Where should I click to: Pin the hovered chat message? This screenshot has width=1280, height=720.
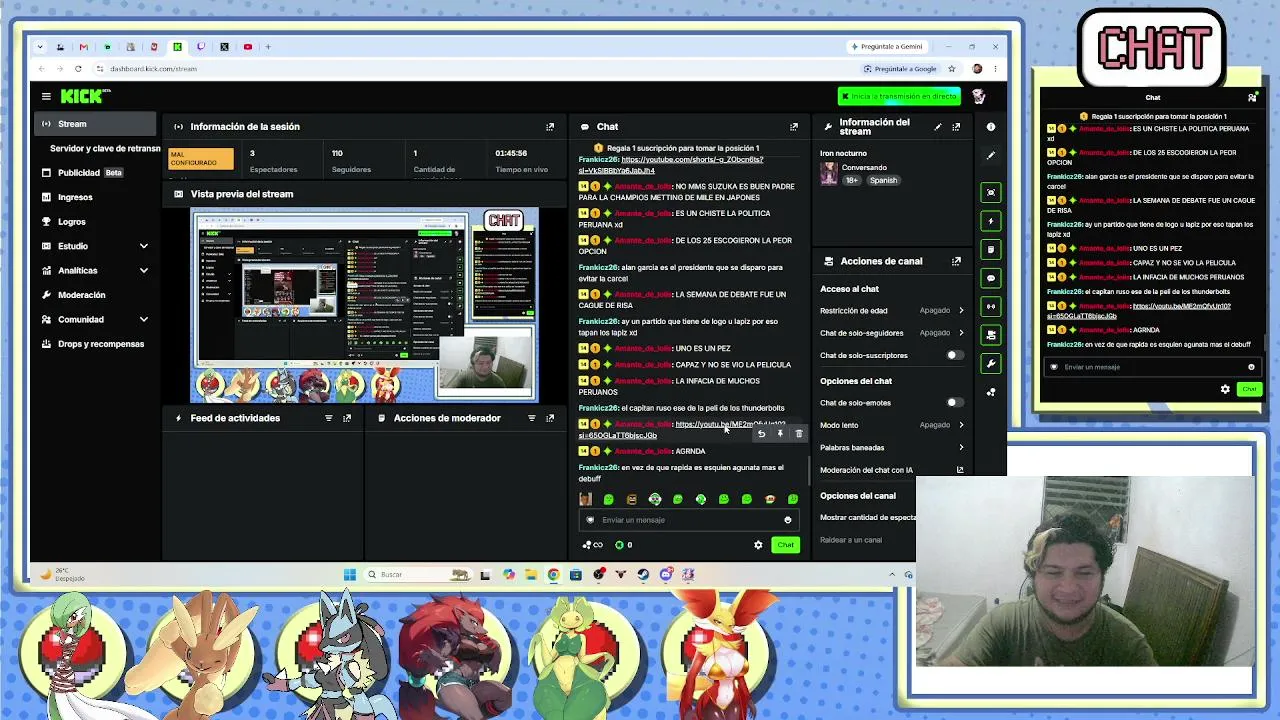coord(780,434)
